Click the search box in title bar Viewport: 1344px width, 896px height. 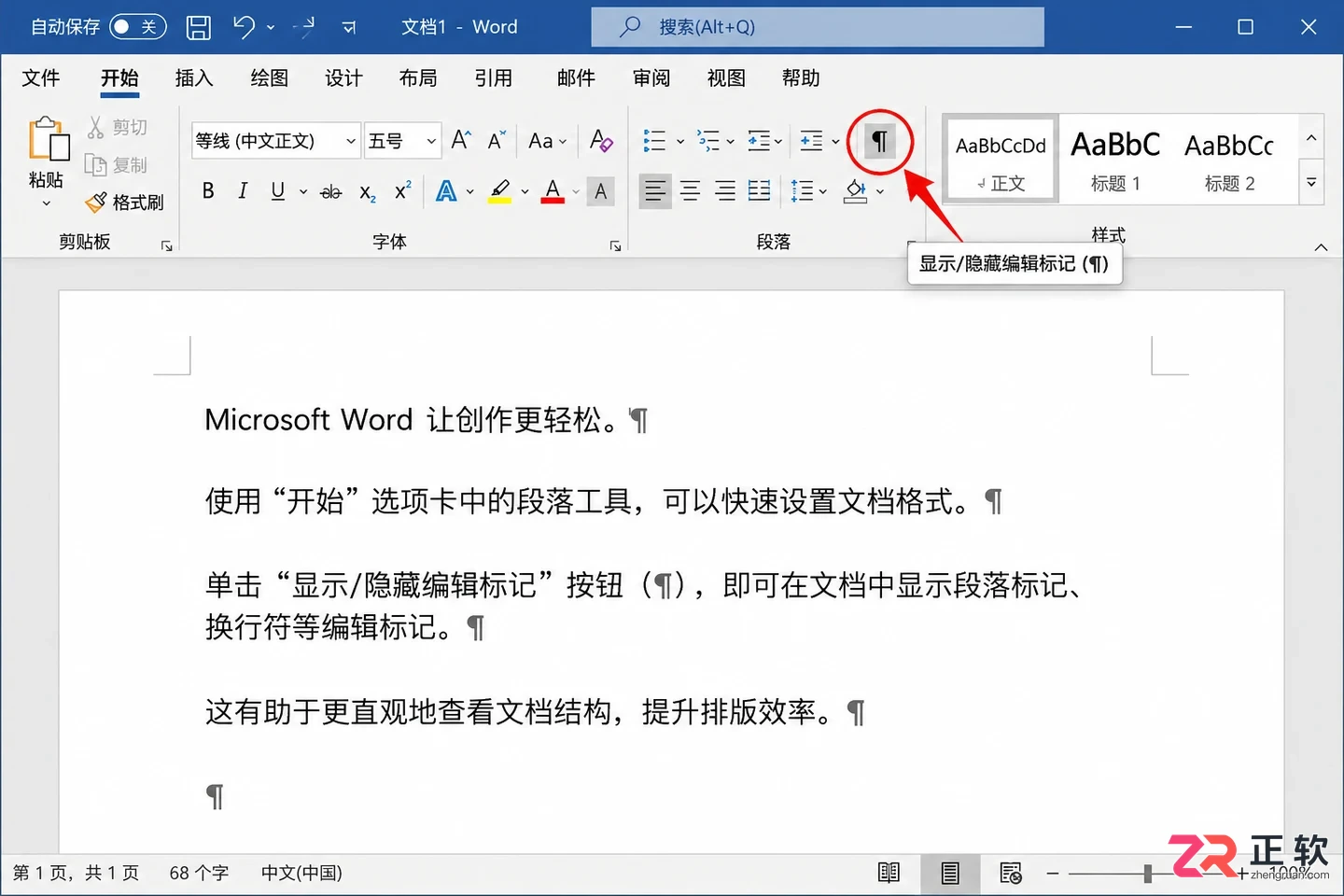tap(818, 27)
